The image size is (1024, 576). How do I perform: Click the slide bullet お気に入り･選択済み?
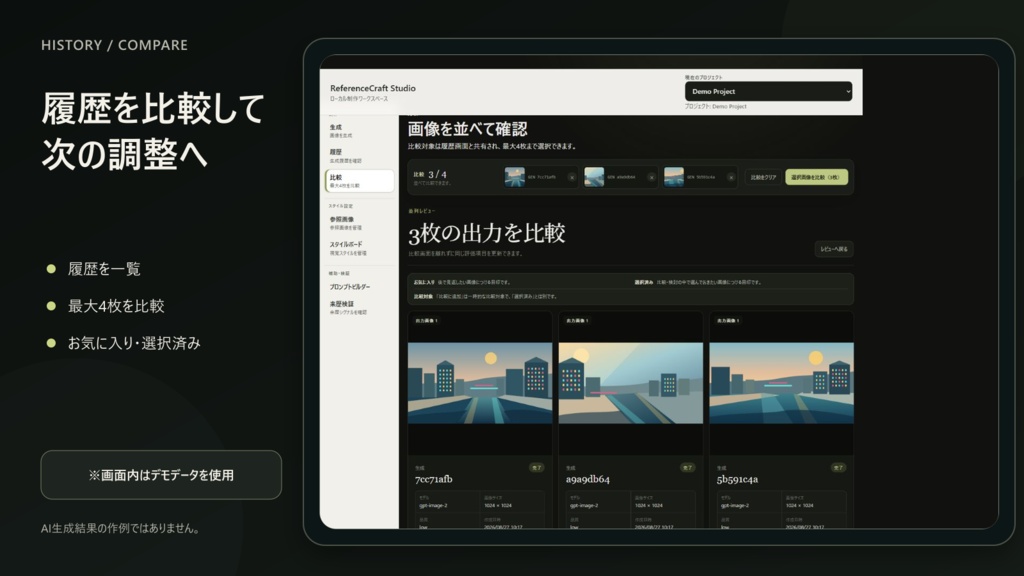[134, 343]
